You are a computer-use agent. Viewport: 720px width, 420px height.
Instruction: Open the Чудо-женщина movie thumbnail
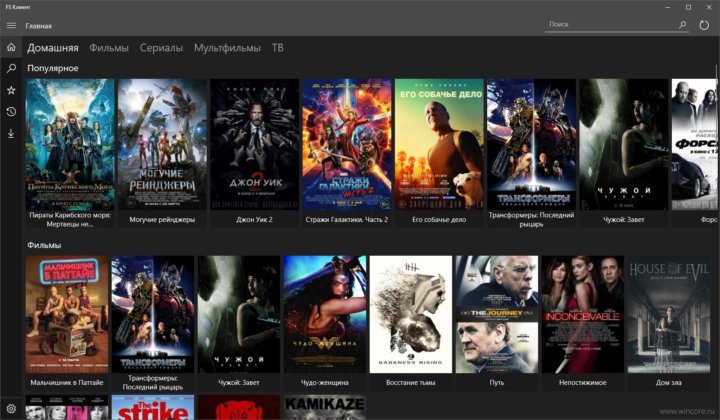(324, 314)
